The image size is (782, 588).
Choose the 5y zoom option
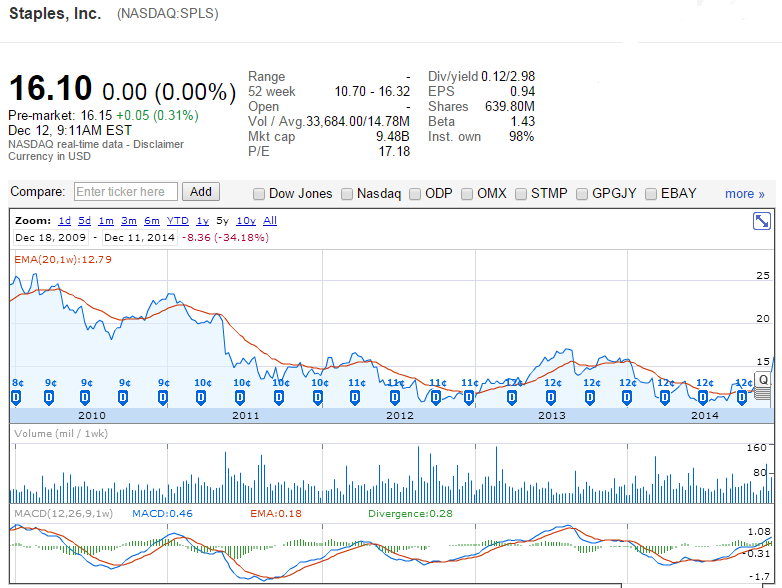pyautogui.click(x=222, y=220)
